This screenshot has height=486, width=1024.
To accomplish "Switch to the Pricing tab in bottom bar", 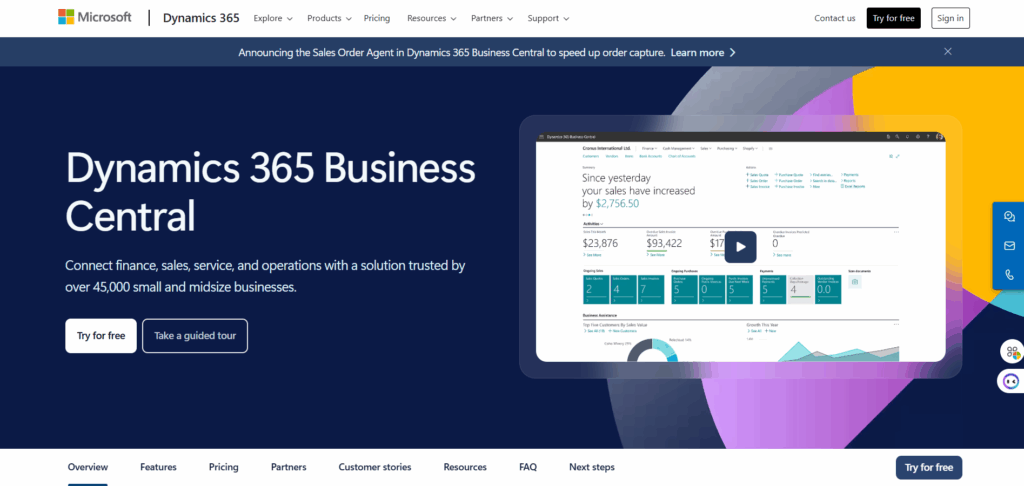I will click(223, 467).
